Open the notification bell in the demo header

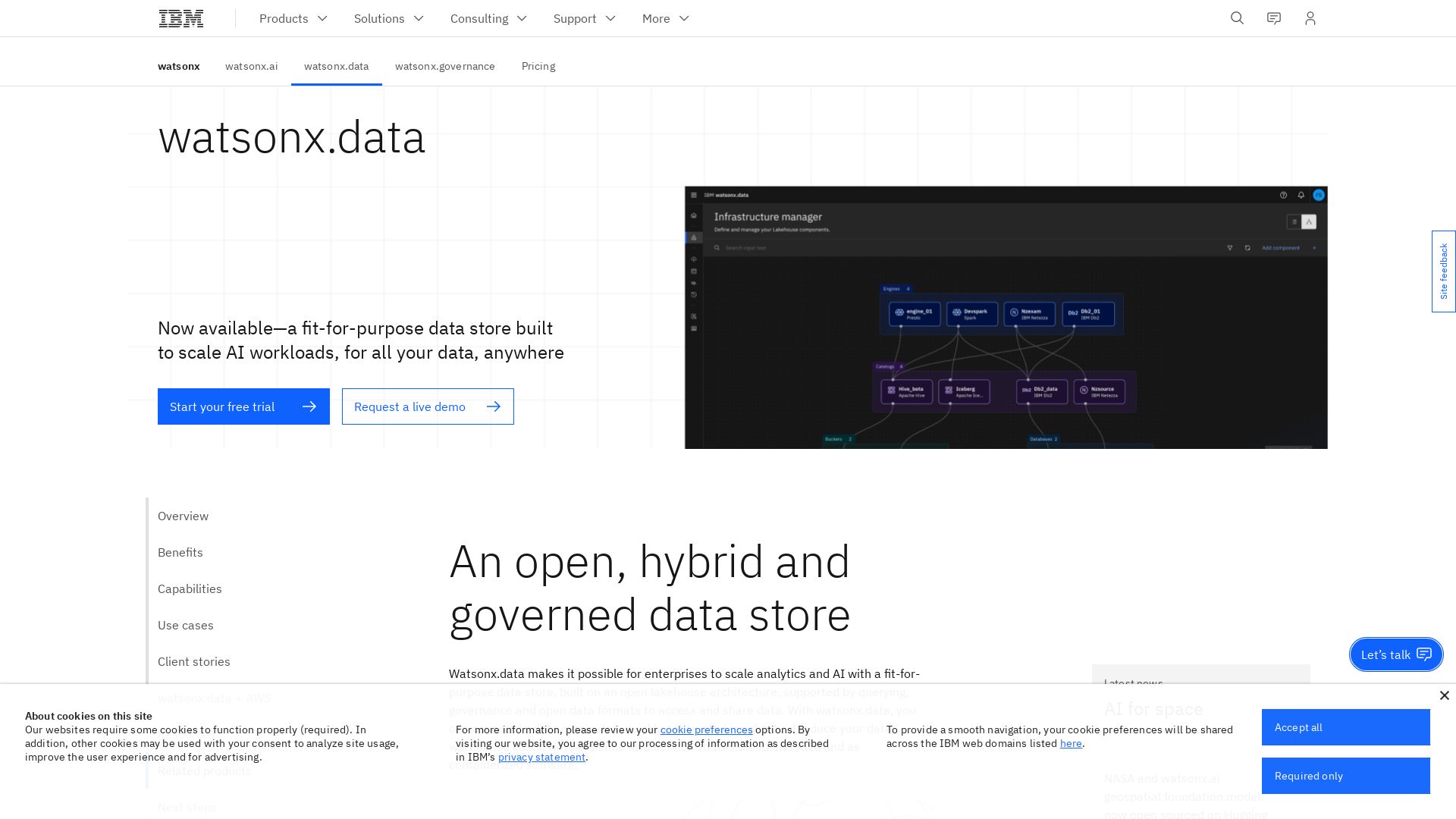pyautogui.click(x=1301, y=195)
